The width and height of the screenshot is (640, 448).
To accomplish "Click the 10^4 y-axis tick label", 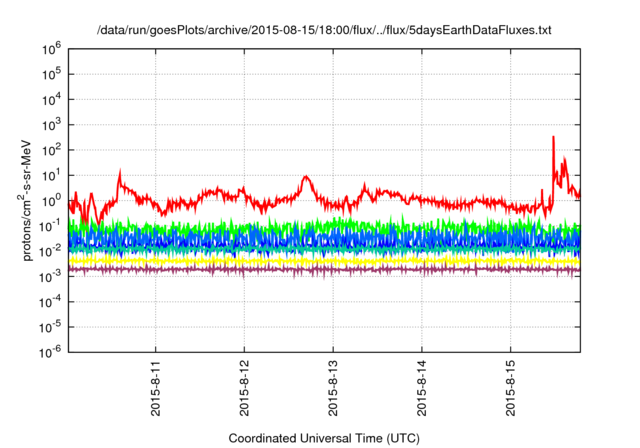I will click(x=51, y=100).
